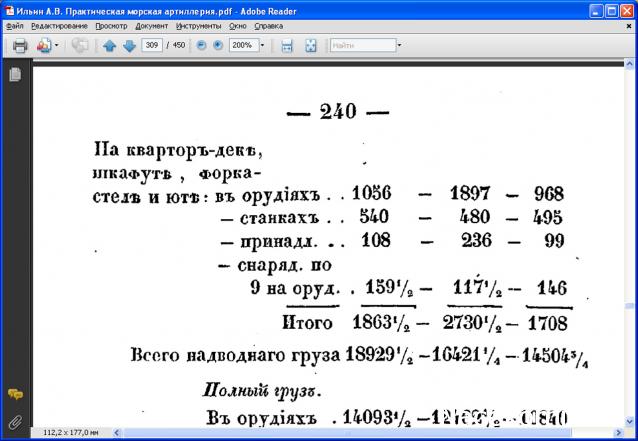Click the page number field showing 309

152,45
